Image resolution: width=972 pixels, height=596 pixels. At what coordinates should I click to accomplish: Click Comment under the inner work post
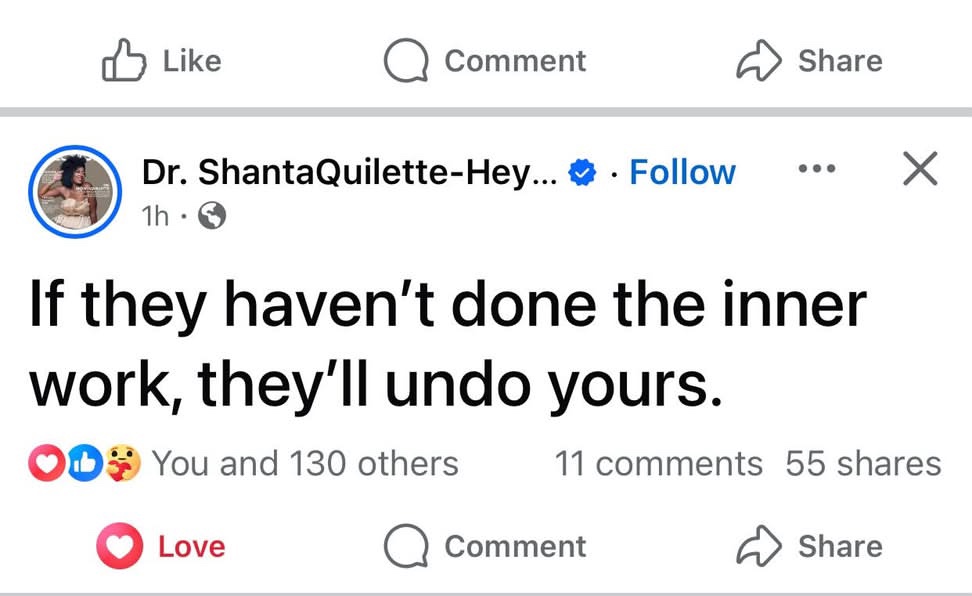(x=485, y=546)
